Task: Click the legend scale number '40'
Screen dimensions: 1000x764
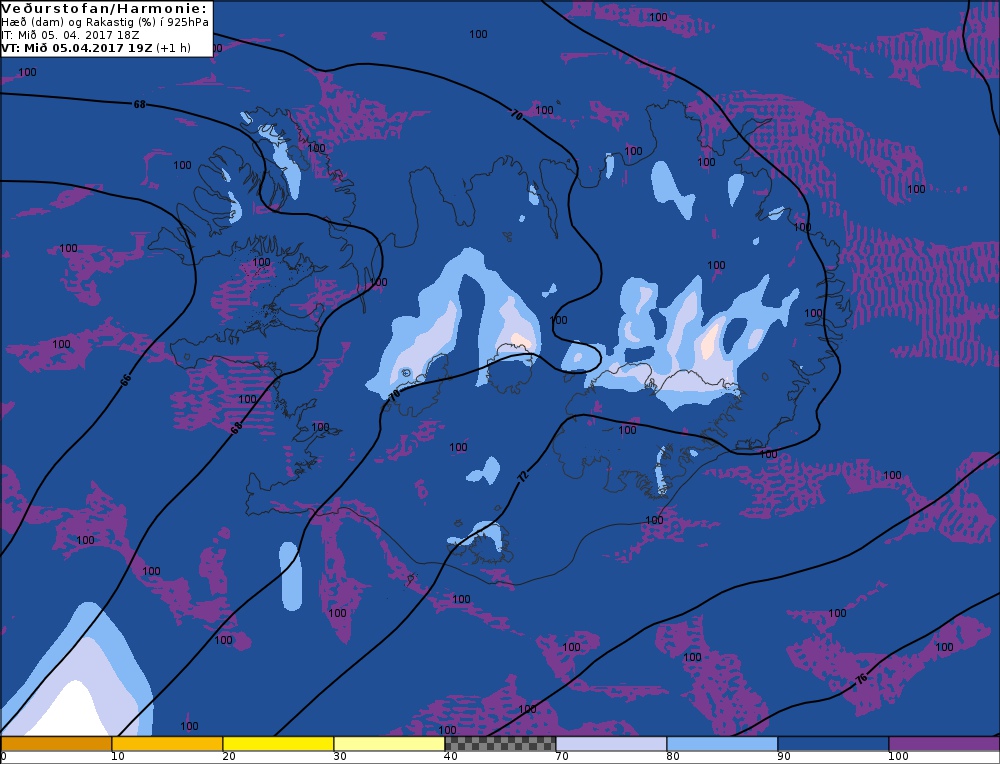Action: point(451,757)
